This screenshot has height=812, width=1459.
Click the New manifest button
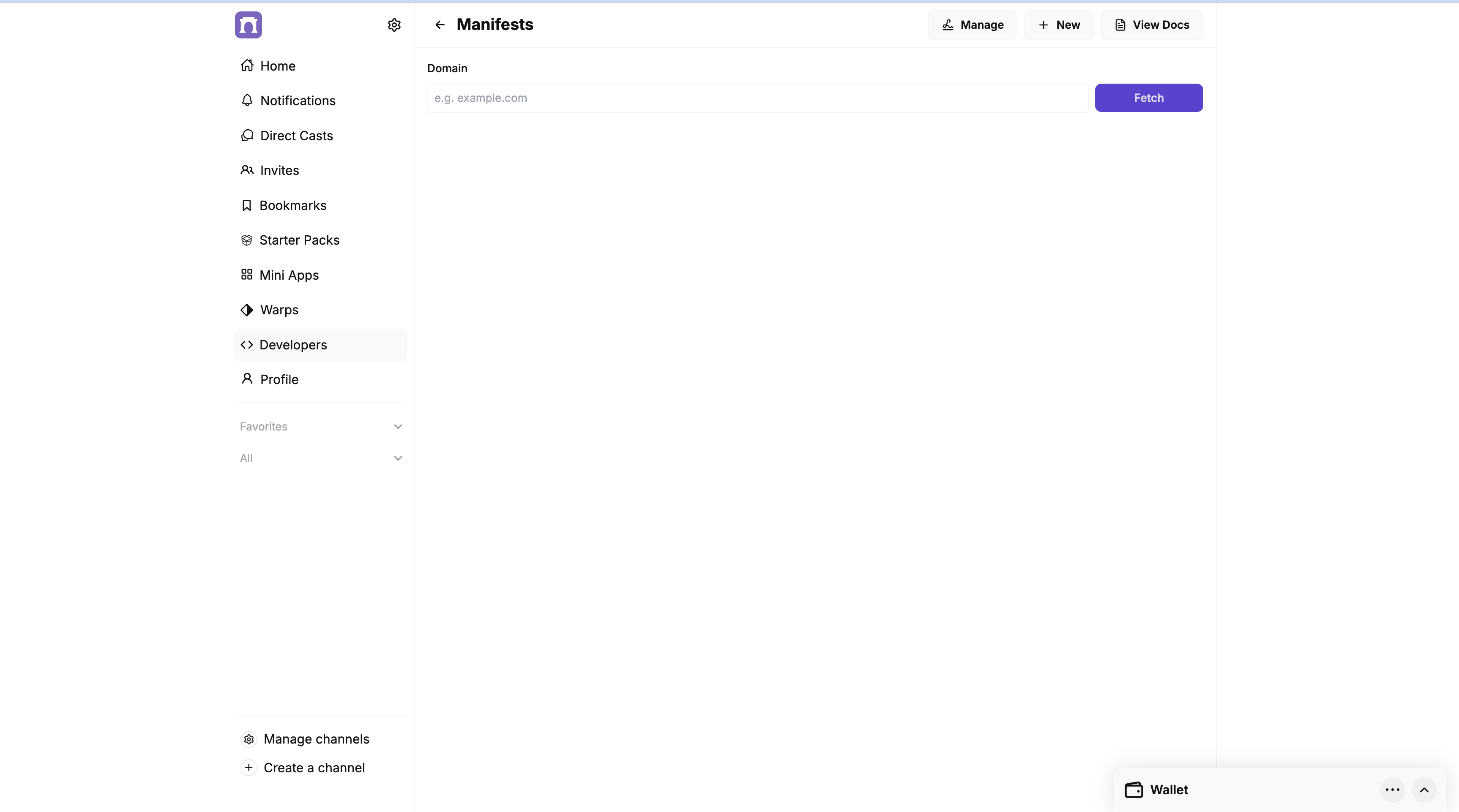click(x=1058, y=25)
